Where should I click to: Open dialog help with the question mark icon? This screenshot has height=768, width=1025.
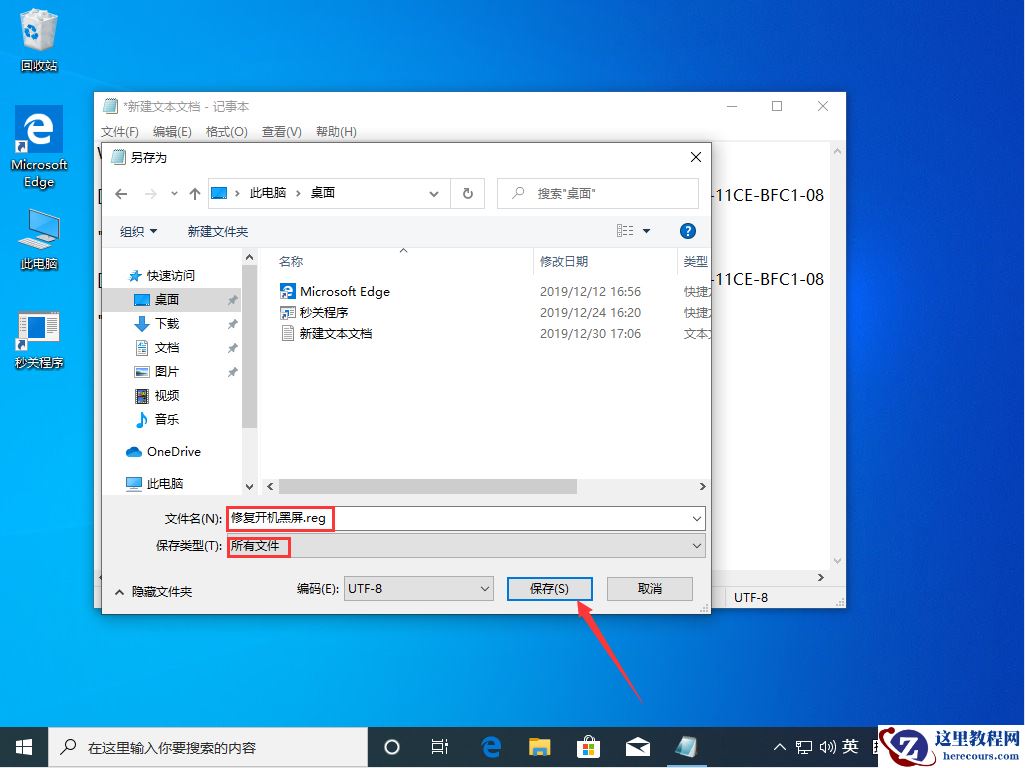click(688, 231)
